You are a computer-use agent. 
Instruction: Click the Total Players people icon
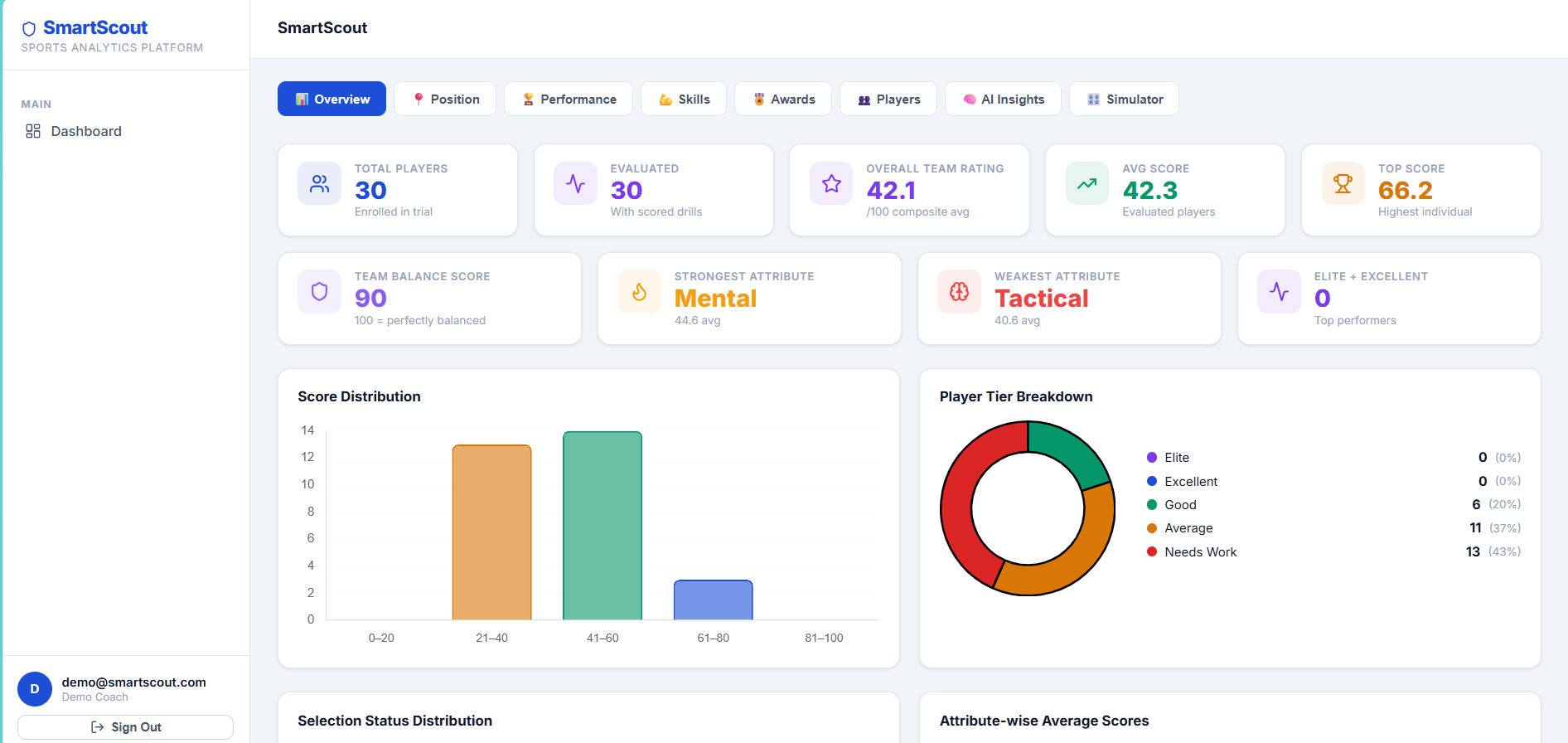[x=319, y=183]
